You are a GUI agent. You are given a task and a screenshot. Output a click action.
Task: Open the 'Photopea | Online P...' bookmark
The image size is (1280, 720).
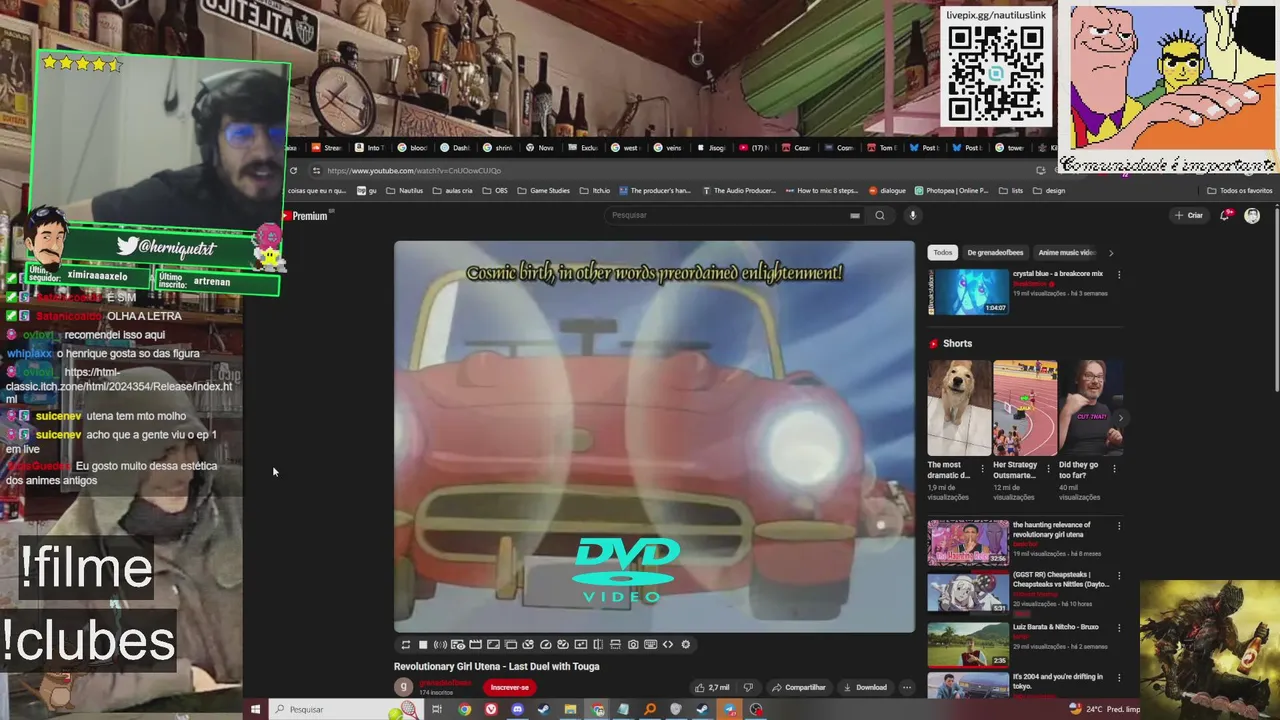[x=952, y=191]
